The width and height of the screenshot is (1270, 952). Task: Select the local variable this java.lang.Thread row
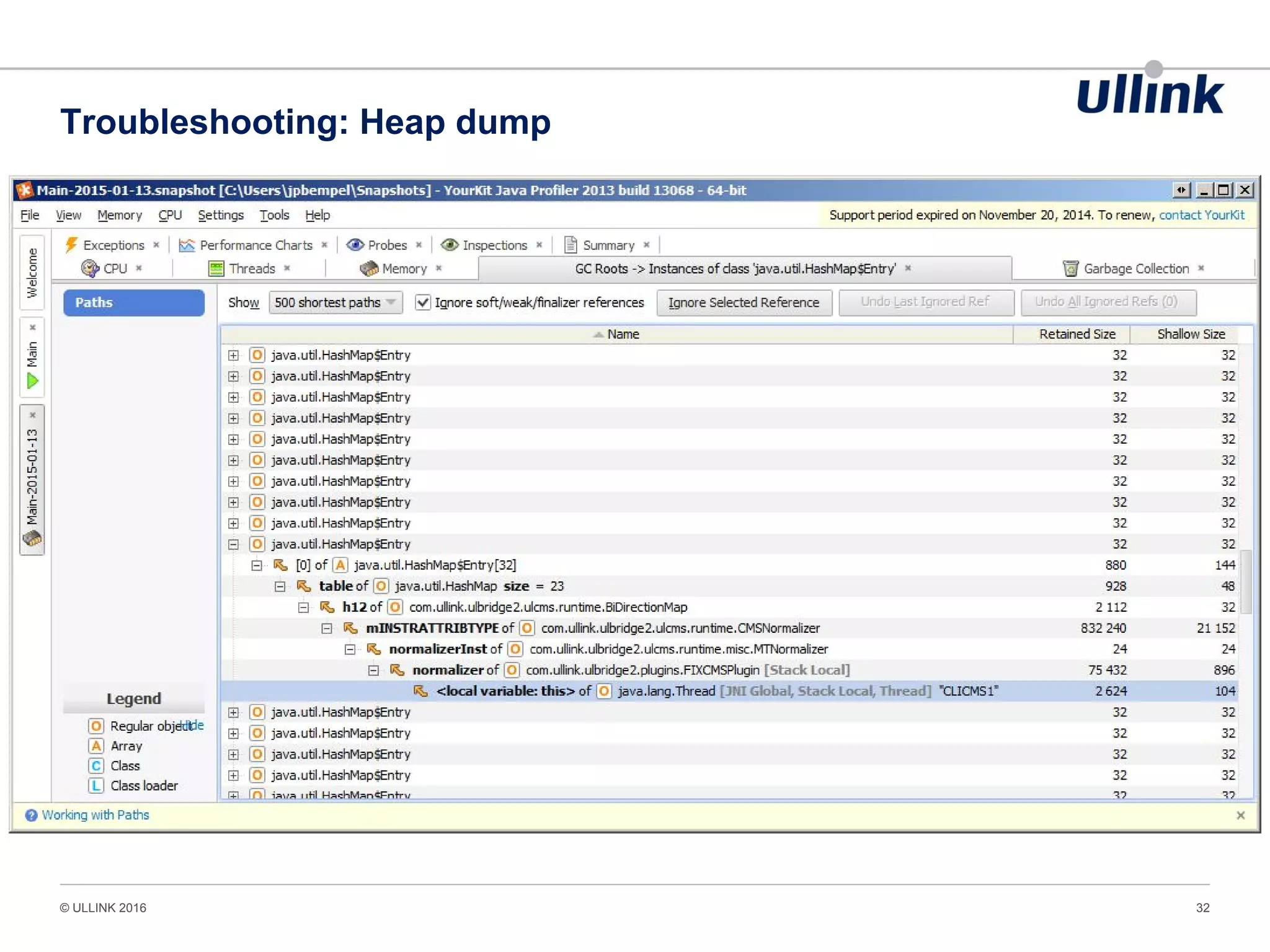pyautogui.click(x=730, y=691)
